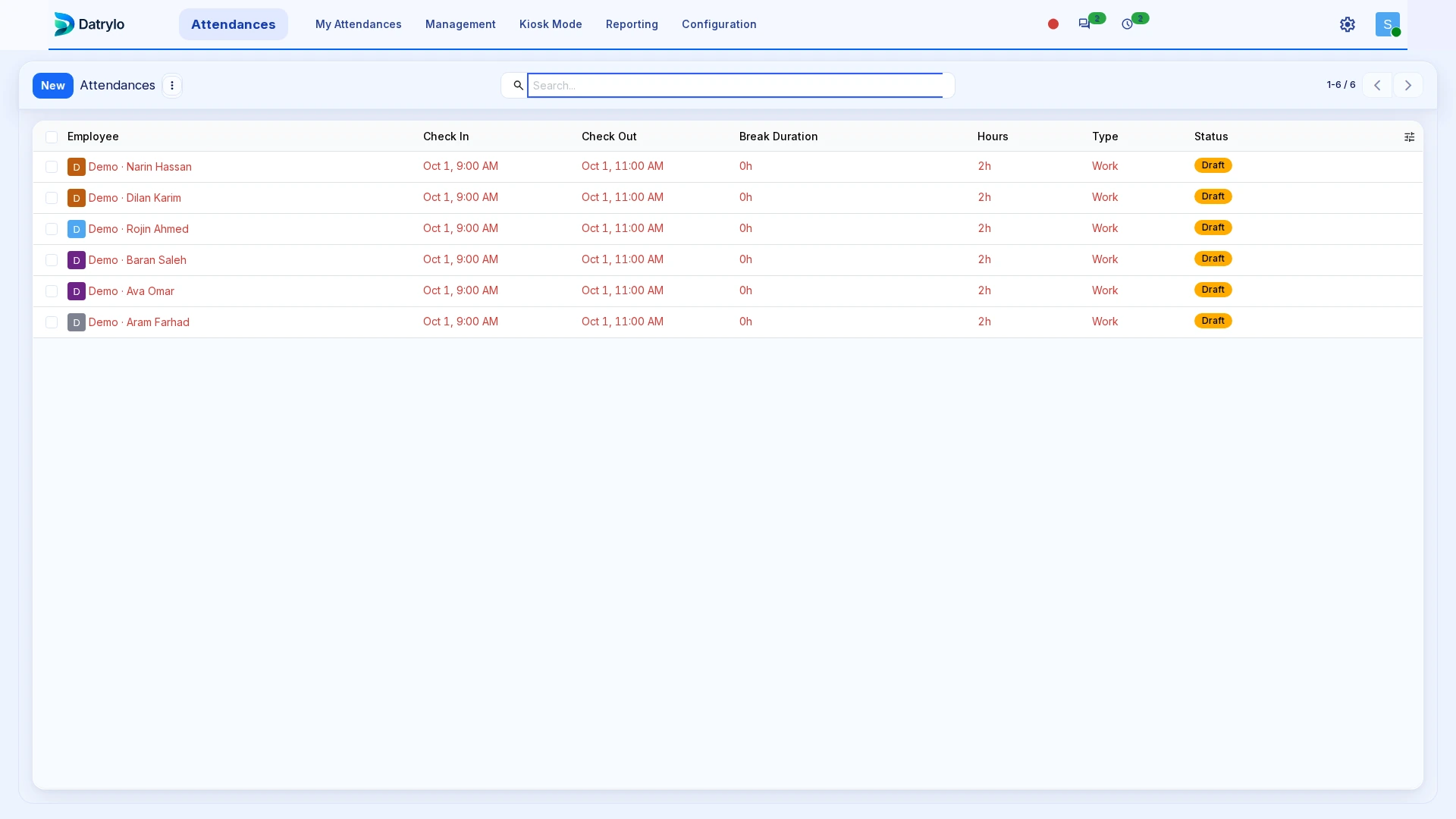1456x819 pixels.
Task: Open the conversations messages icon
Action: [1084, 24]
